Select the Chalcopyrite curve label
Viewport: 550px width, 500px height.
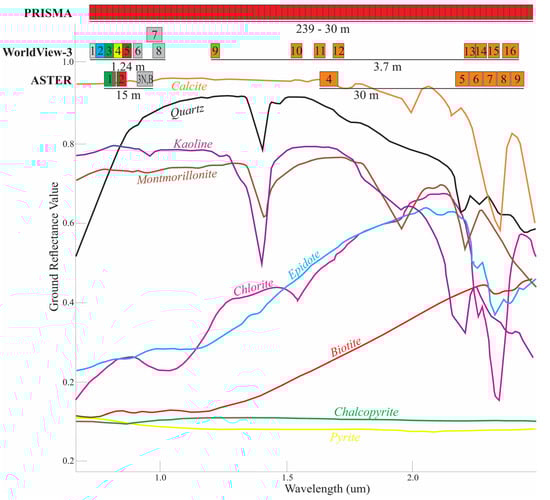pos(366,412)
